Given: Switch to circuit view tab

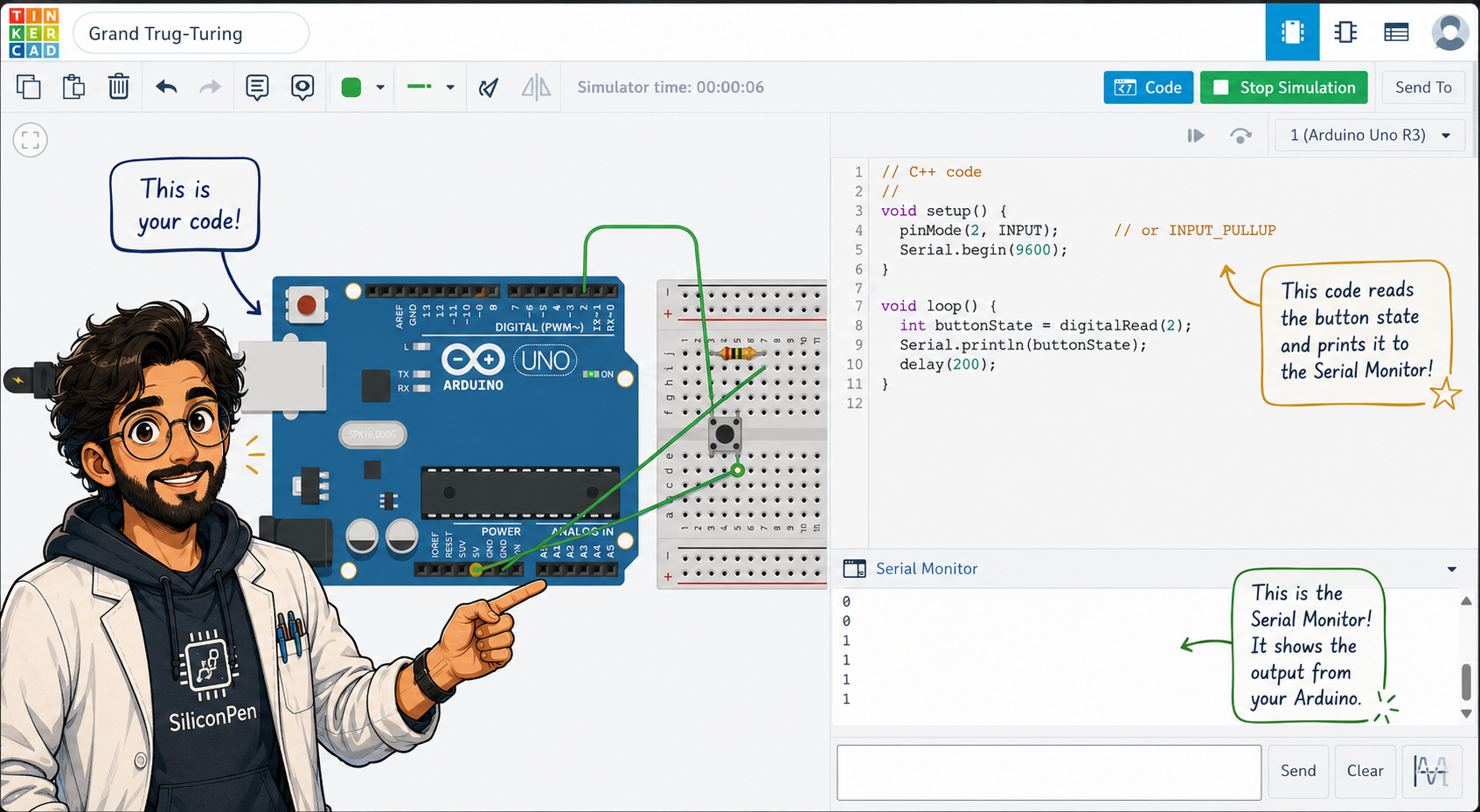Looking at the screenshot, I should point(1292,32).
